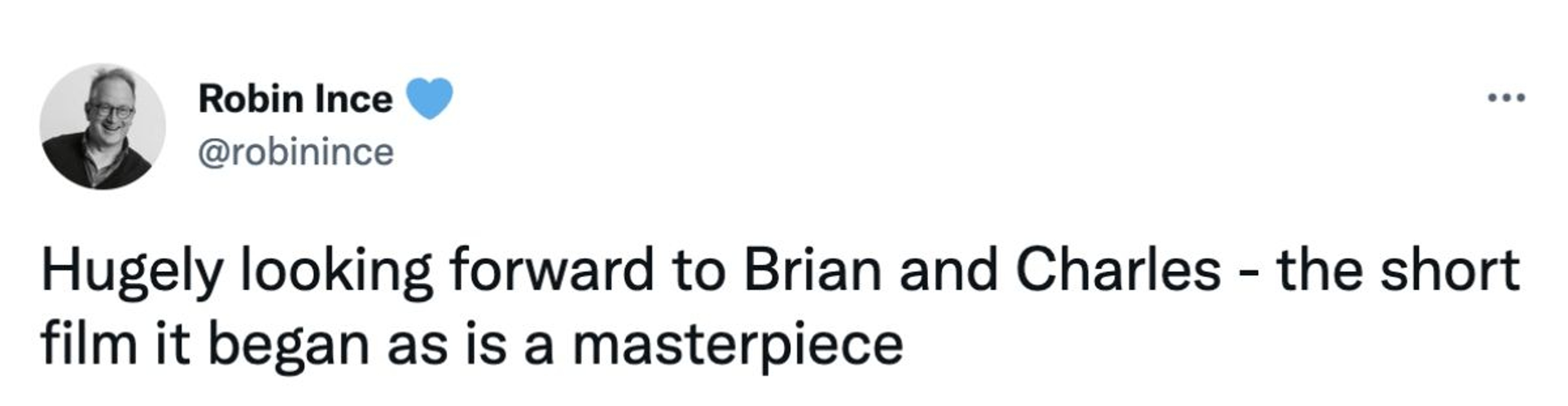Screen dimensions: 1568x406
Task: Click the blue heart badge
Action: point(429,99)
